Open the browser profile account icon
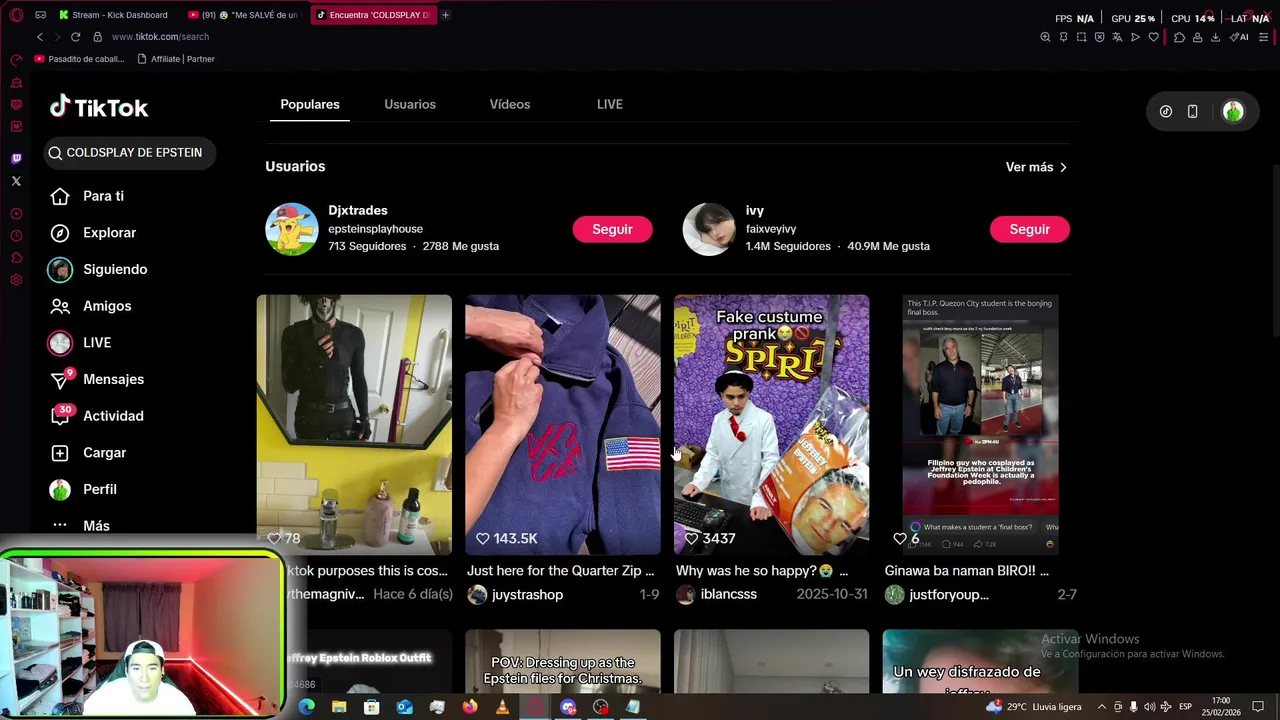1280x720 pixels. pos(1197,37)
